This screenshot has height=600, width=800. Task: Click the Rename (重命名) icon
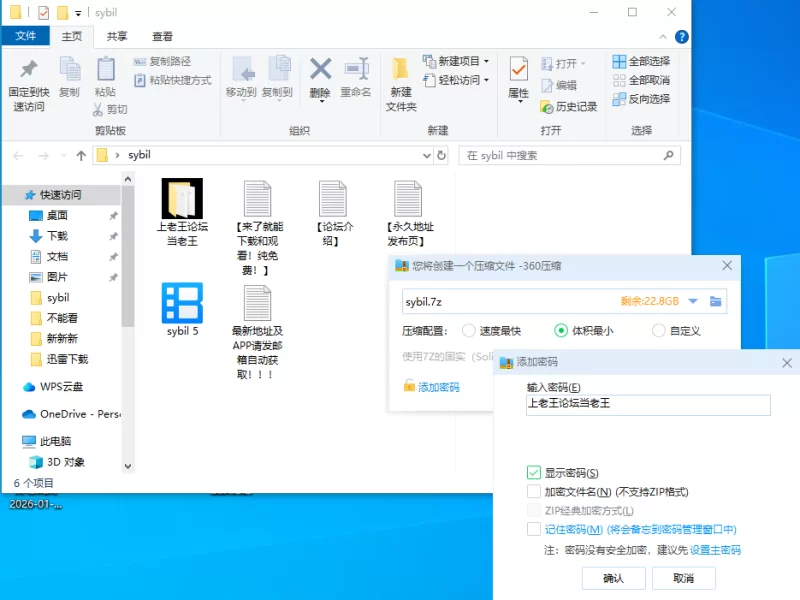click(x=357, y=69)
